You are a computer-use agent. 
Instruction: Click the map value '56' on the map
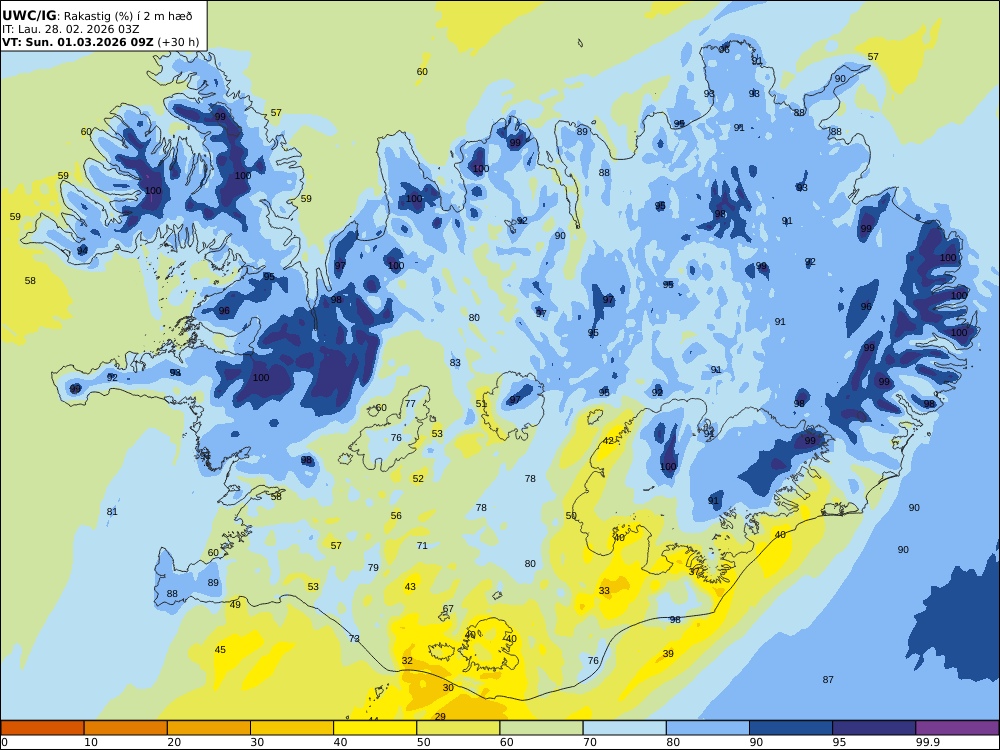pos(396,515)
